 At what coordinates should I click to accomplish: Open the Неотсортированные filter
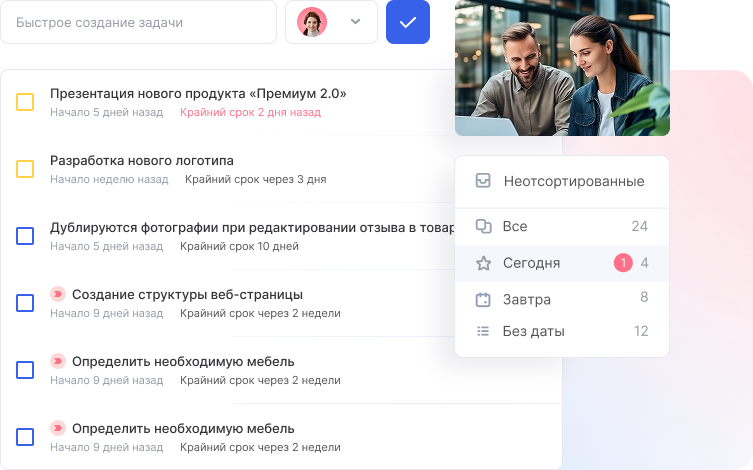pyautogui.click(x=562, y=181)
